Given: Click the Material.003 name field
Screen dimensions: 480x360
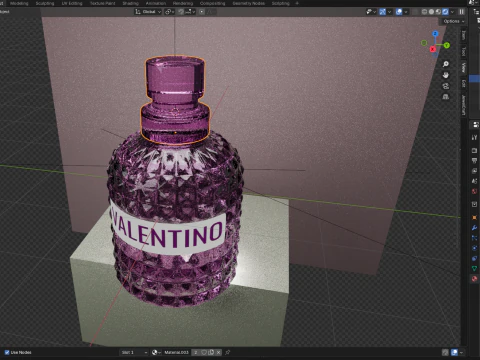Looking at the screenshot, I should coord(177,352).
